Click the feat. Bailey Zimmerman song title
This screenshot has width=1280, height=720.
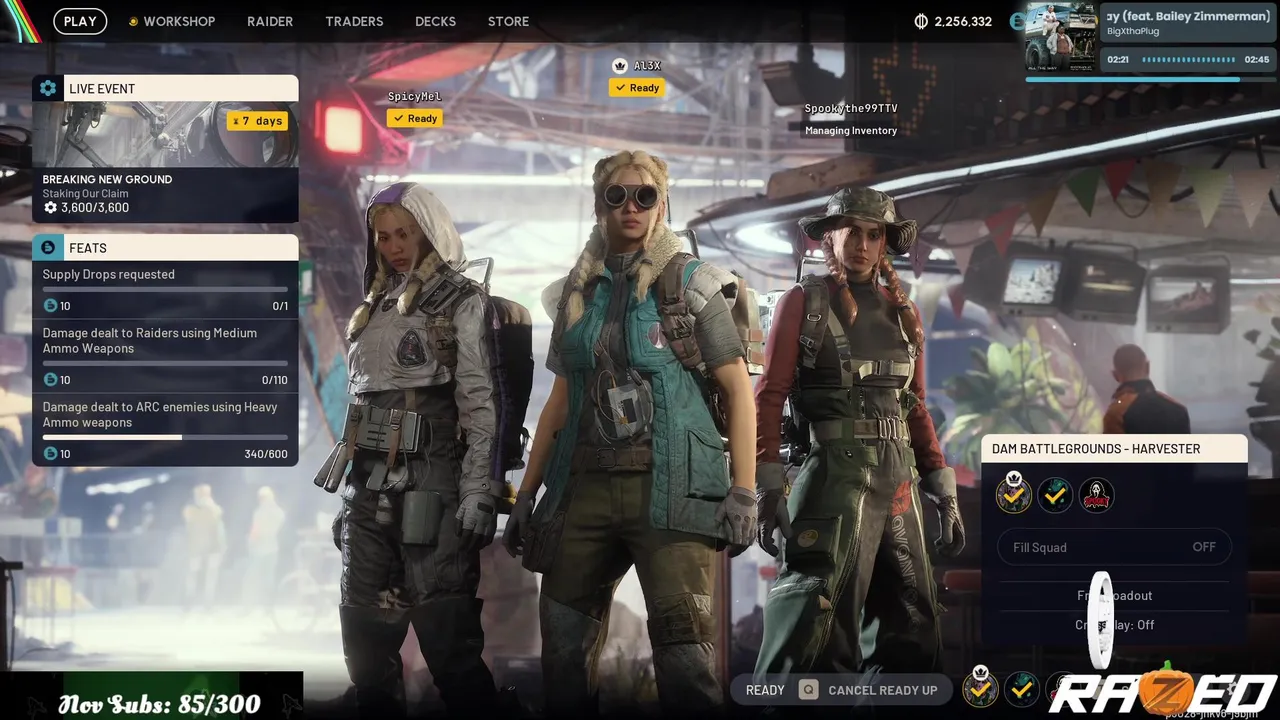(x=1189, y=16)
